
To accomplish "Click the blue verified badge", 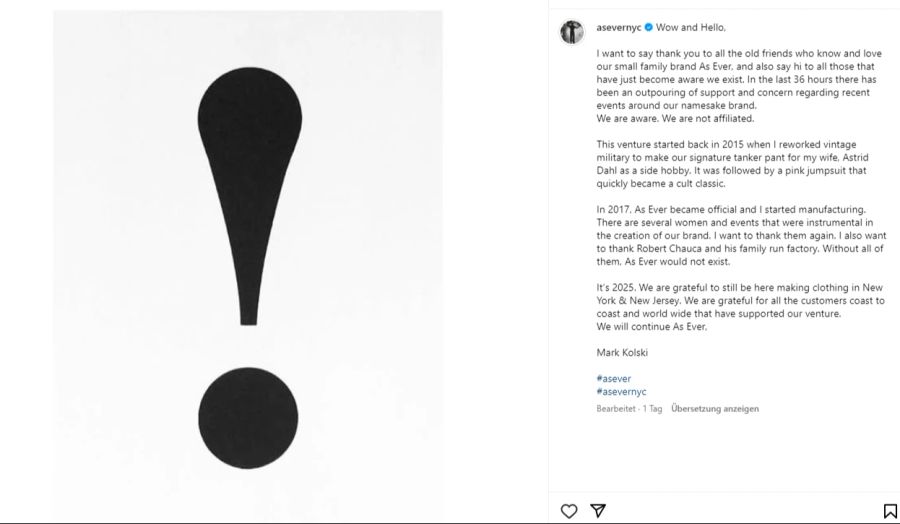I will [648, 27].
